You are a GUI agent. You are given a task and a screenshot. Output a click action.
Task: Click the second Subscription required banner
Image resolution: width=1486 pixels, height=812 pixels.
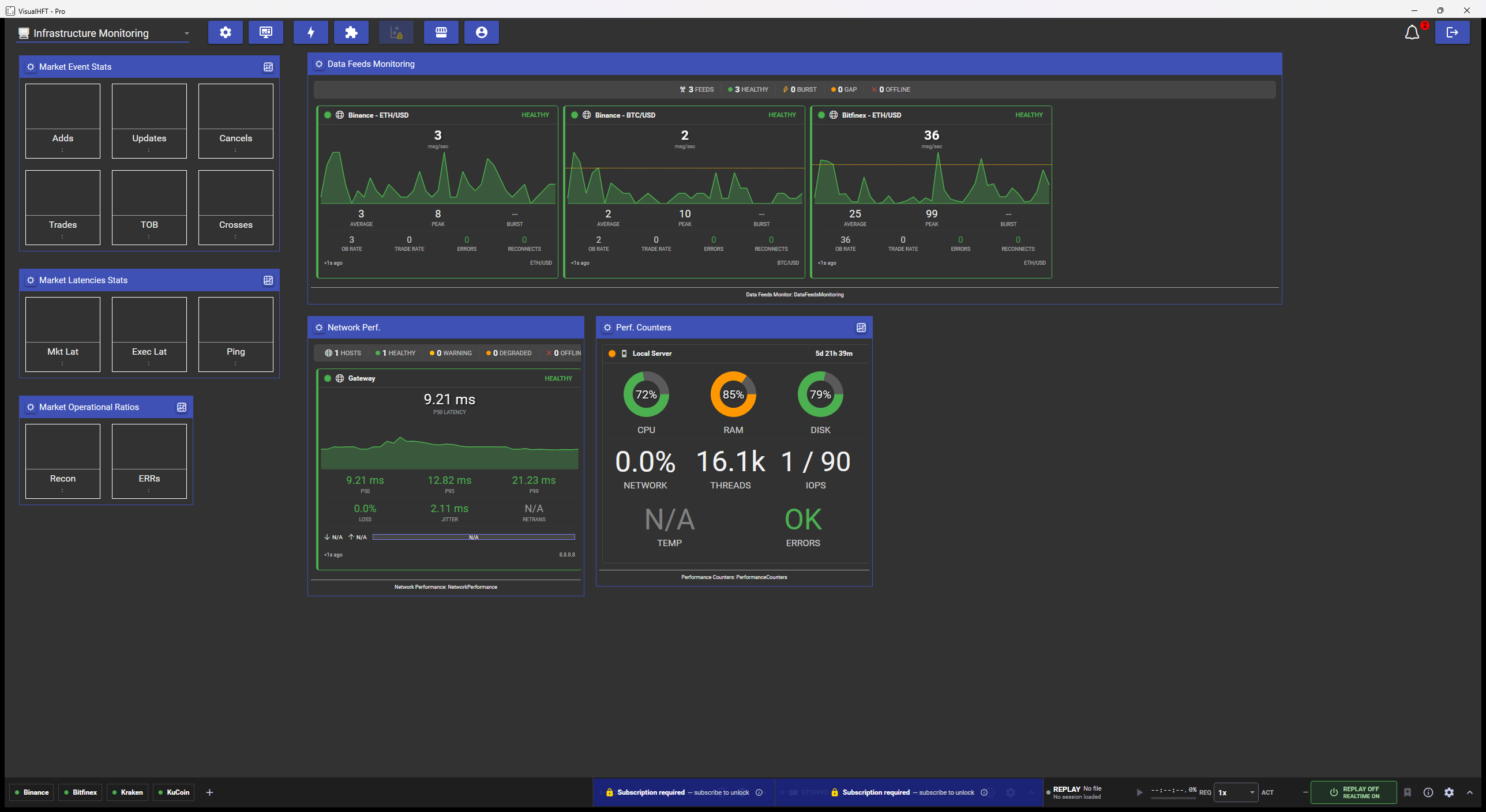click(908, 792)
